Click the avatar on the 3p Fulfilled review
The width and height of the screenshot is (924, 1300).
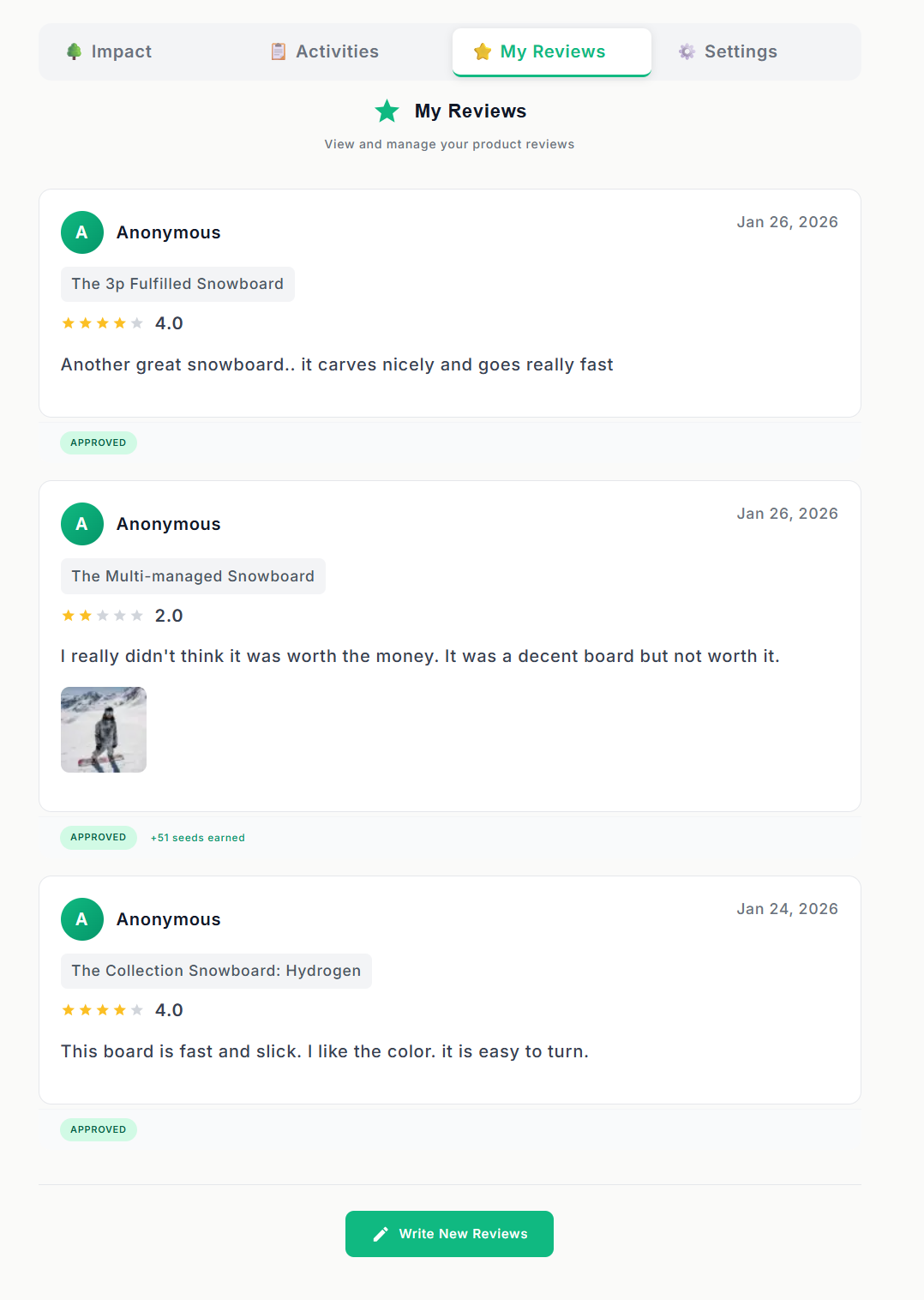coord(82,232)
